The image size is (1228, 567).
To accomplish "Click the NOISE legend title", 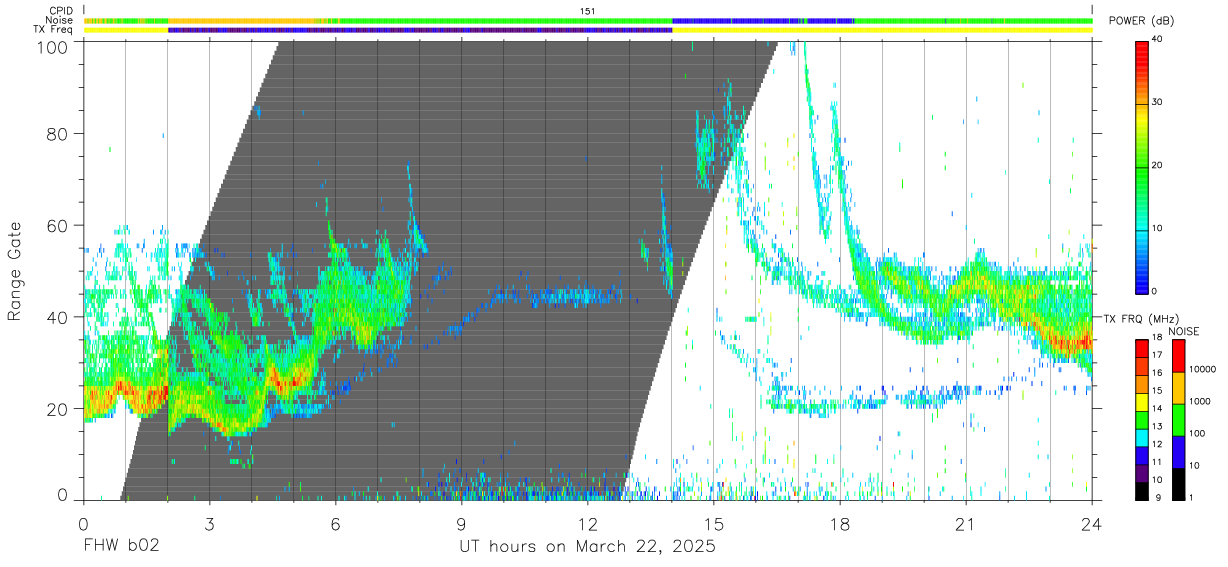I will [x=1186, y=331].
